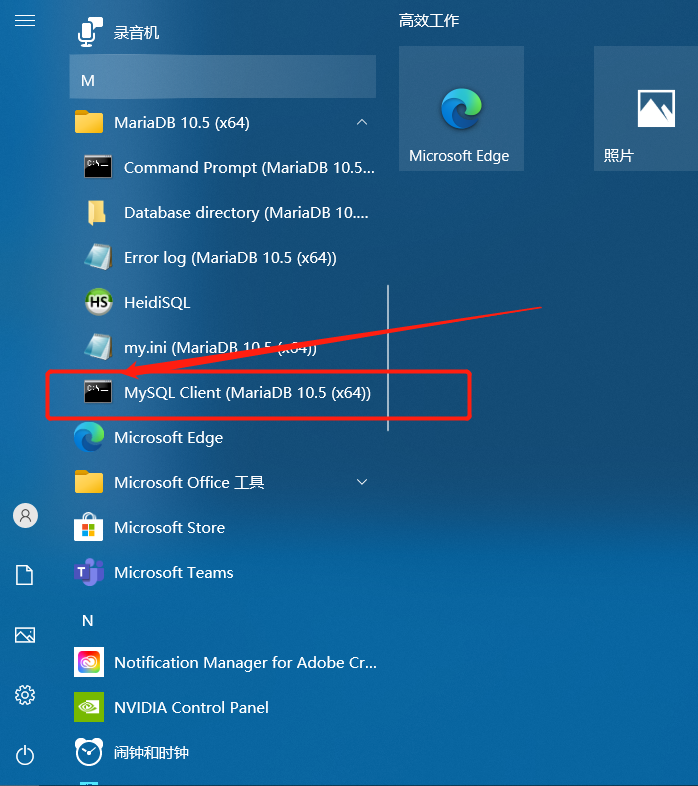Open Notification Manager for Adobe icon
The image size is (698, 786).
[x=89, y=662]
